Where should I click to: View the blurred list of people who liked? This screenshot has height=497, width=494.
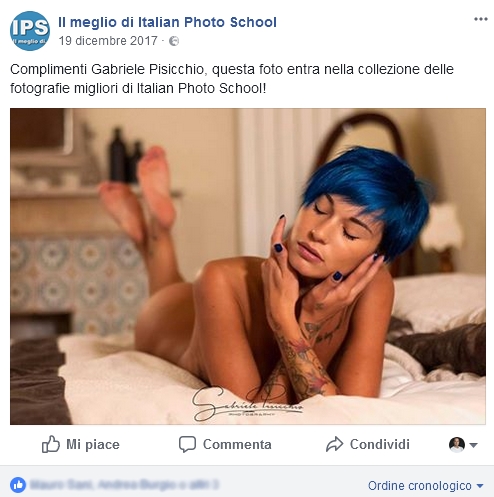[x=124, y=485]
